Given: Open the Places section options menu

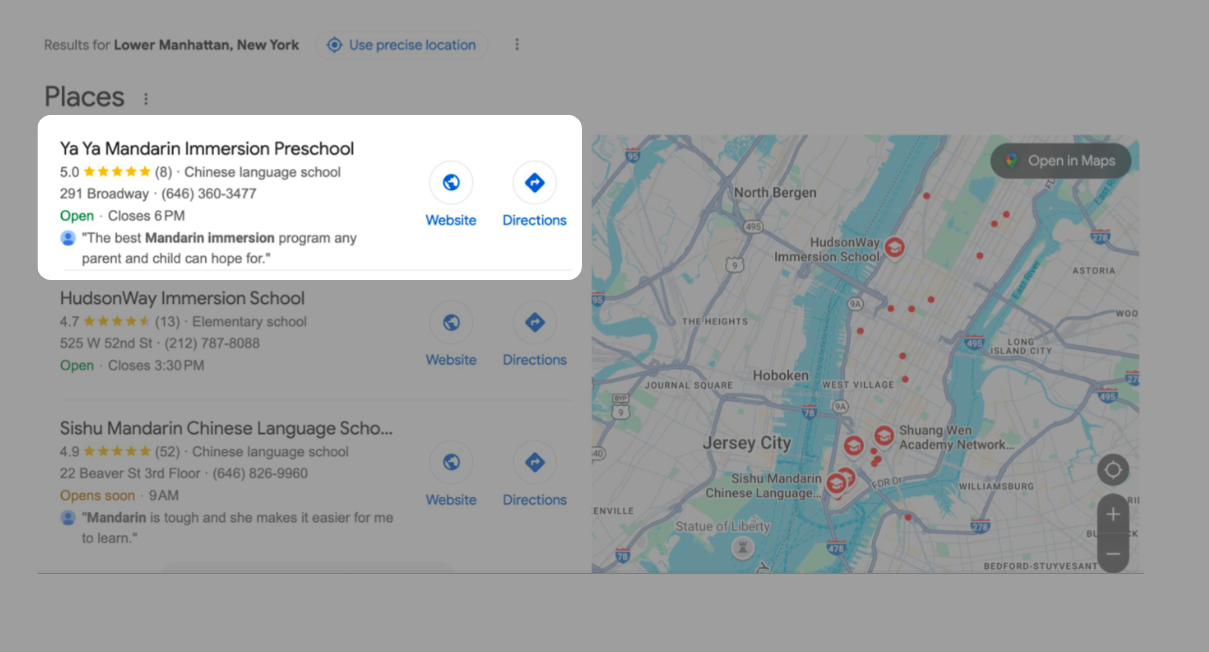Looking at the screenshot, I should 146,99.
